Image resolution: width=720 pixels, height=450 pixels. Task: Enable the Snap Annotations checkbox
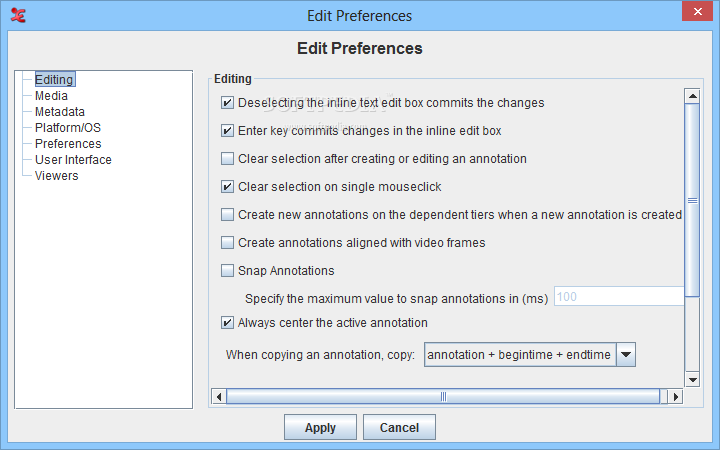[x=227, y=270]
